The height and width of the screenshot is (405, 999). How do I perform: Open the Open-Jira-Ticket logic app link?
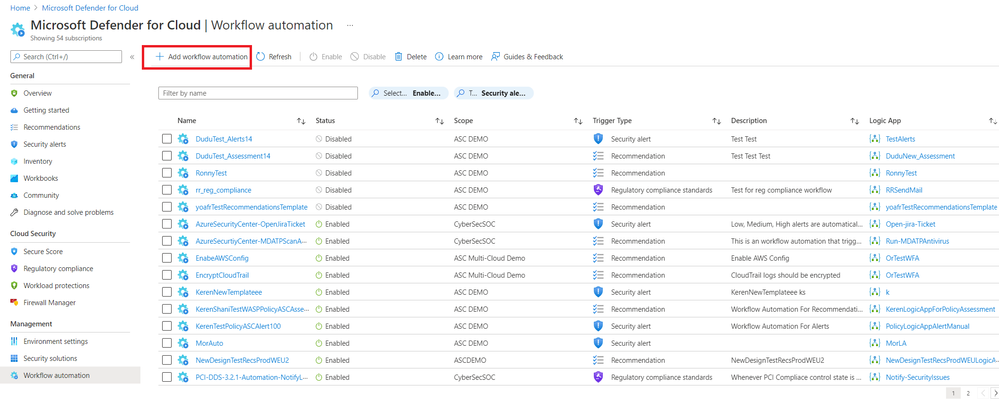(910, 224)
